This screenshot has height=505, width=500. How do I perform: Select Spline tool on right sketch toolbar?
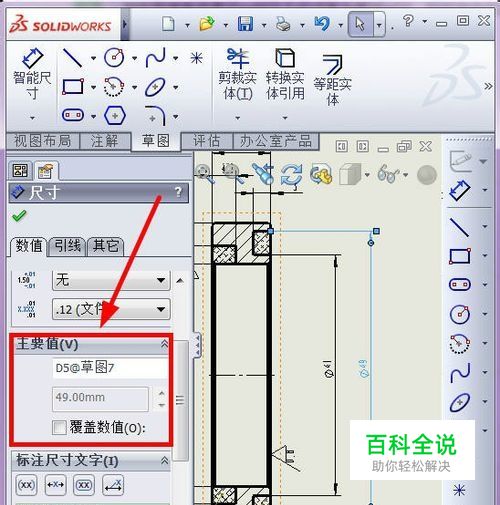pos(460,372)
